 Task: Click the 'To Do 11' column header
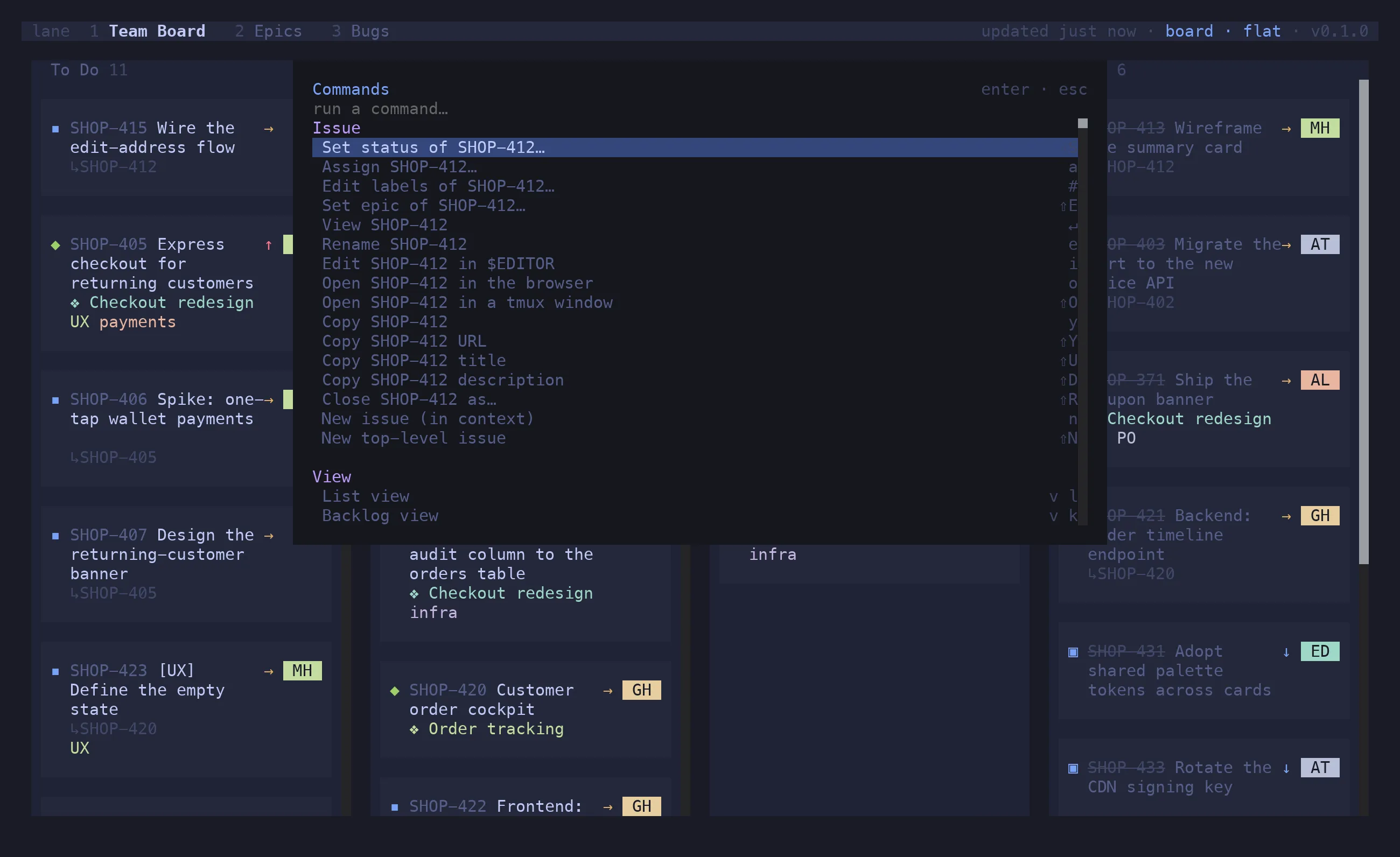[89, 70]
